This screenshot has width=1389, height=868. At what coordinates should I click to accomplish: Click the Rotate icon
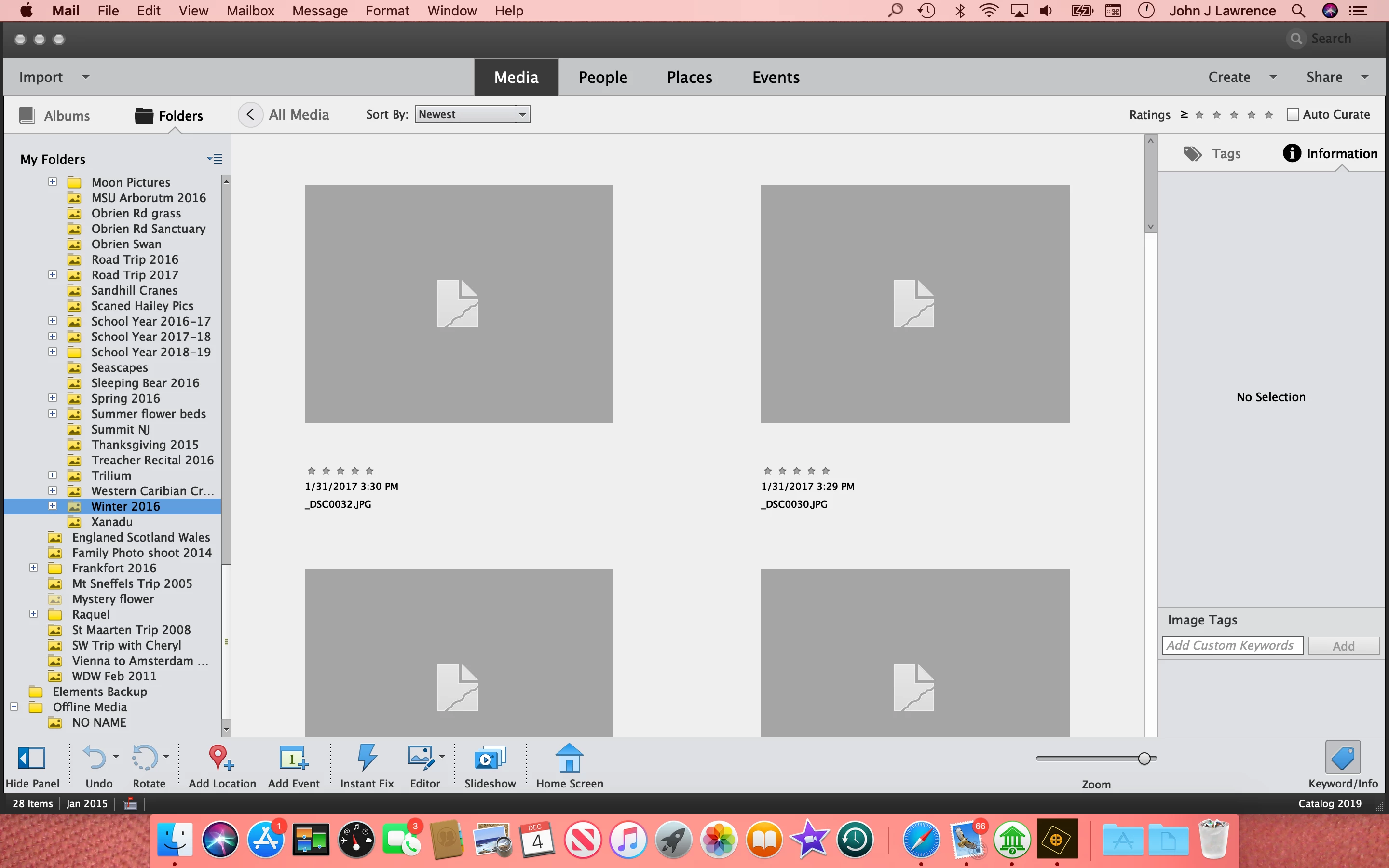pos(145,758)
